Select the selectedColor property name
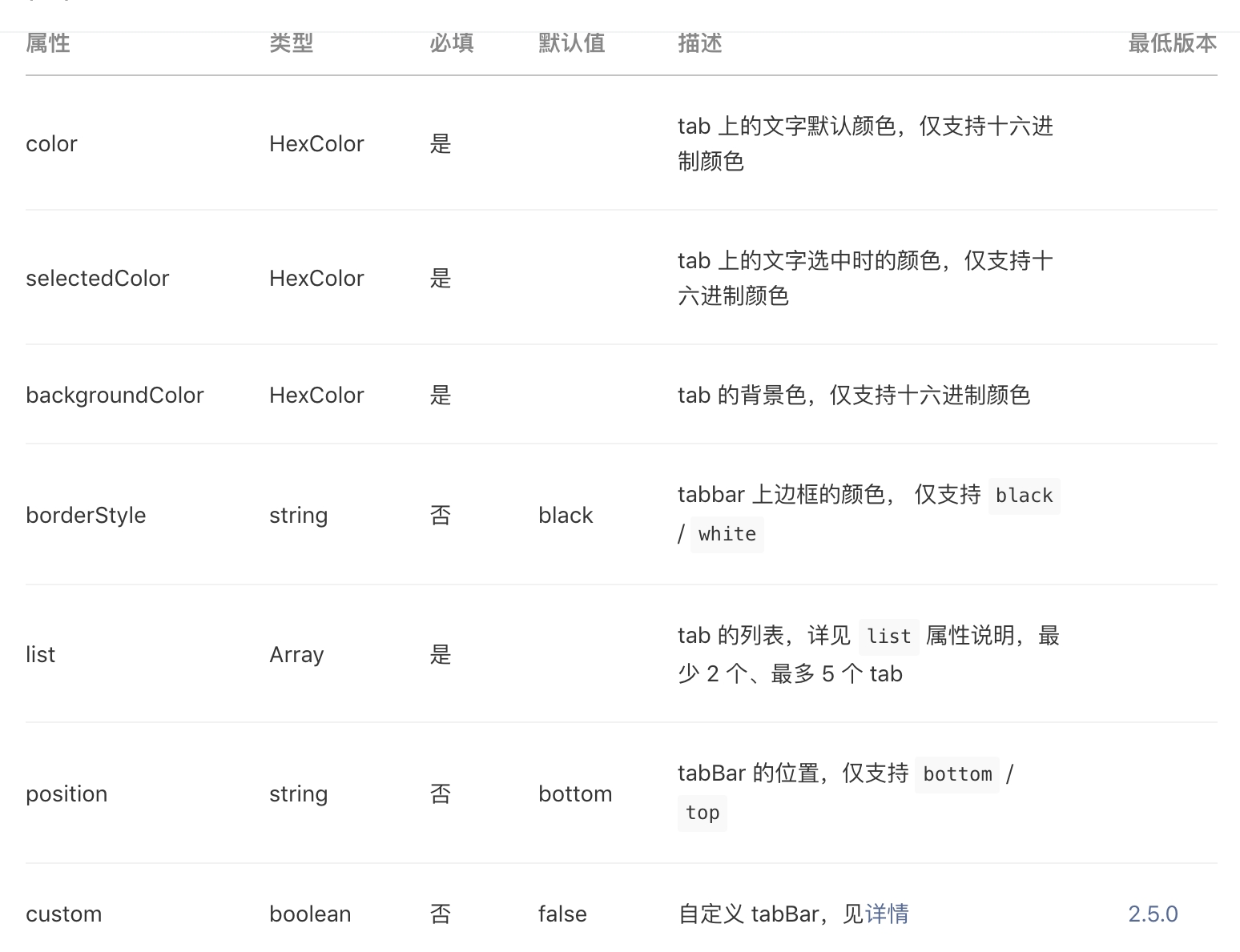Screen dimensions: 1240x952 (x=98, y=278)
